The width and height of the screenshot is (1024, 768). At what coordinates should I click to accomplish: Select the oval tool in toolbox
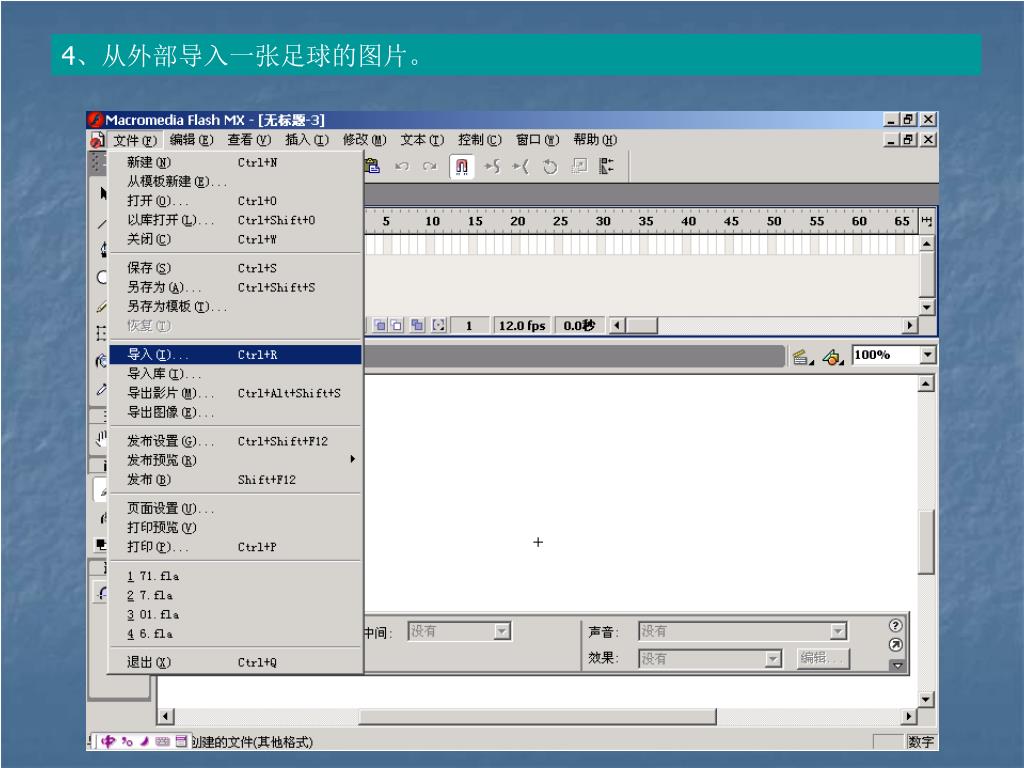tap(102, 277)
